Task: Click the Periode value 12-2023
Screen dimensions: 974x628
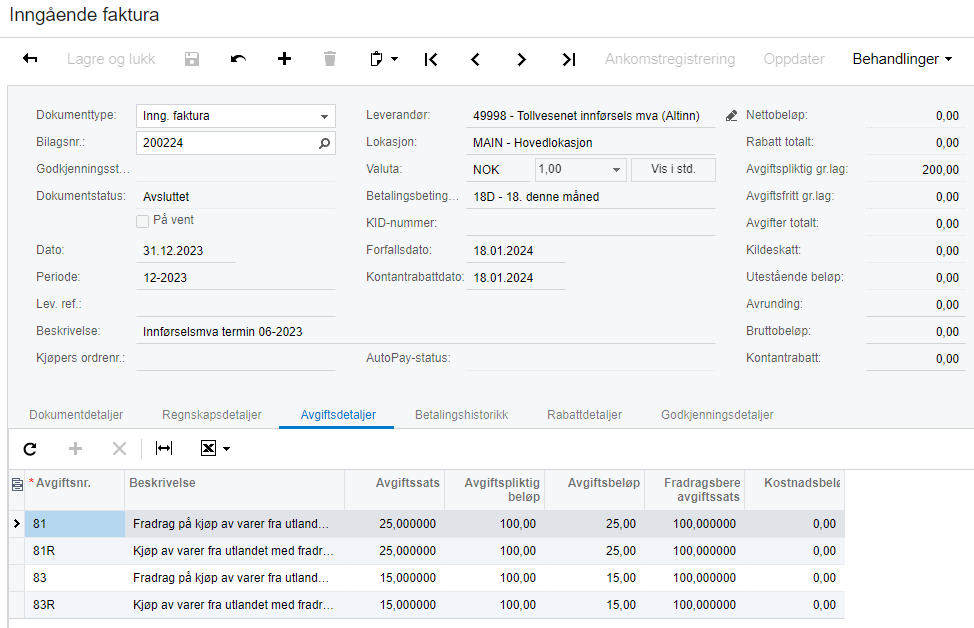Action: tap(165, 278)
